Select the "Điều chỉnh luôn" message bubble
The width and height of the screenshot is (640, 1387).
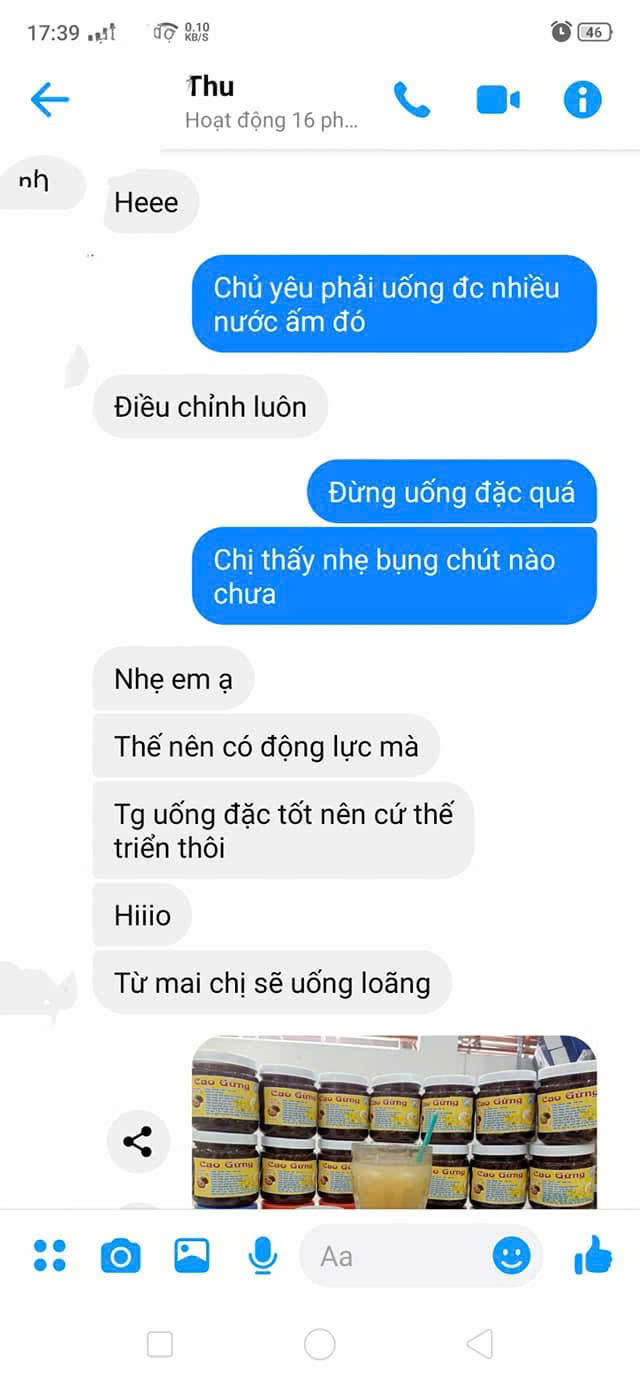(210, 407)
